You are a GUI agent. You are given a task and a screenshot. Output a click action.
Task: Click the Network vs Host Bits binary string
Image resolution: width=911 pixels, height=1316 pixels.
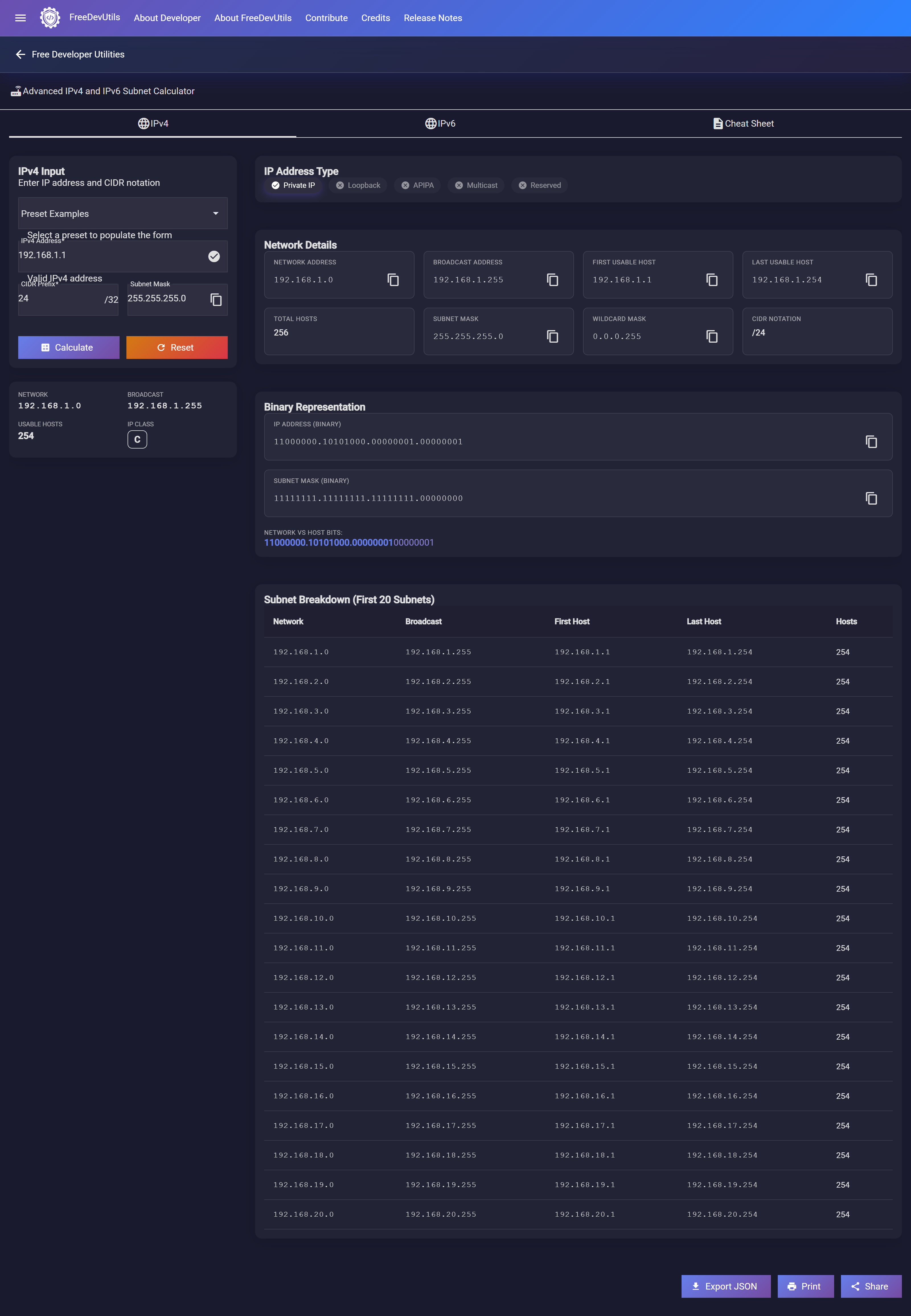(x=349, y=543)
